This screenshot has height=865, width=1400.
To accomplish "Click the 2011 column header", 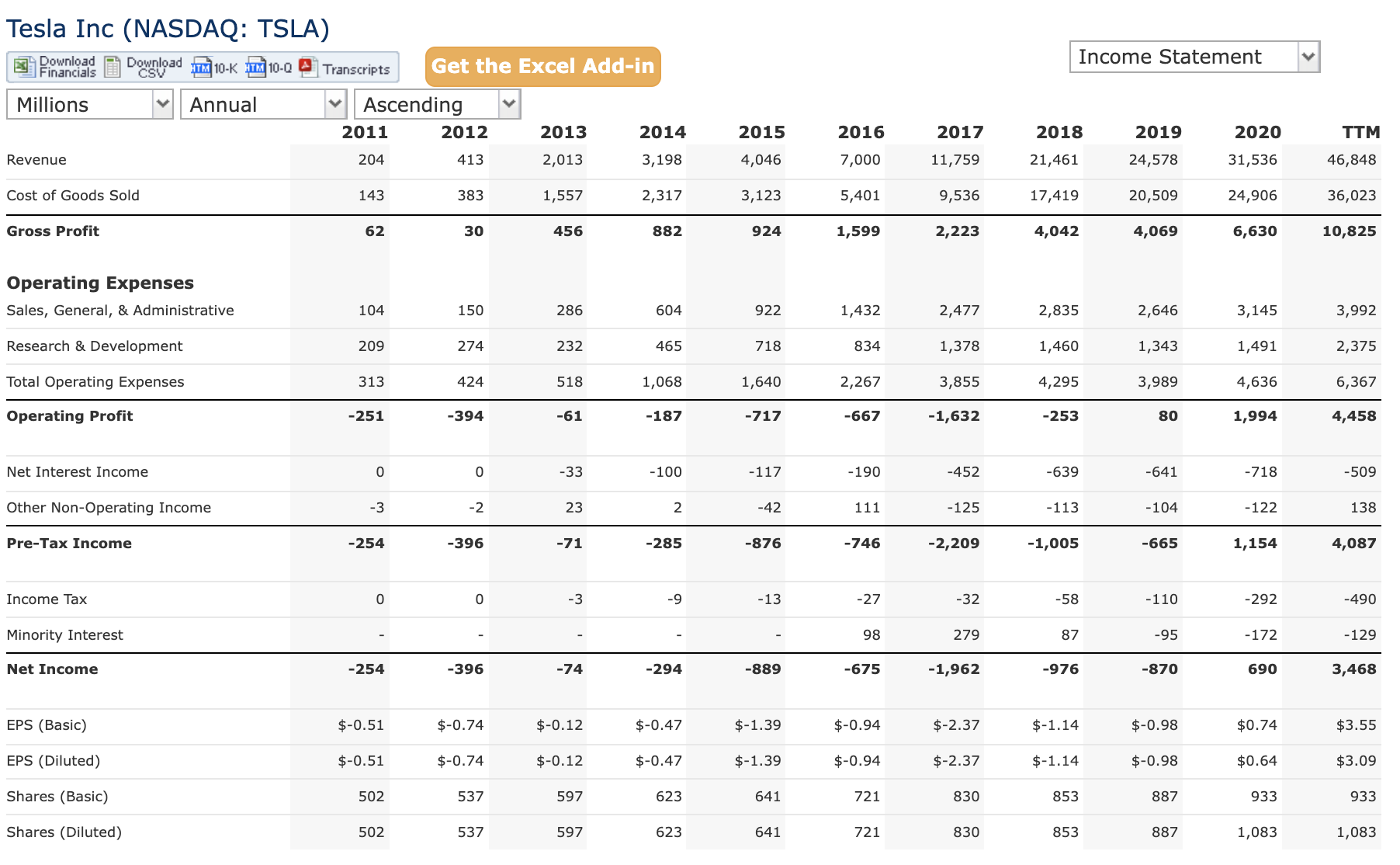I will pos(365,132).
